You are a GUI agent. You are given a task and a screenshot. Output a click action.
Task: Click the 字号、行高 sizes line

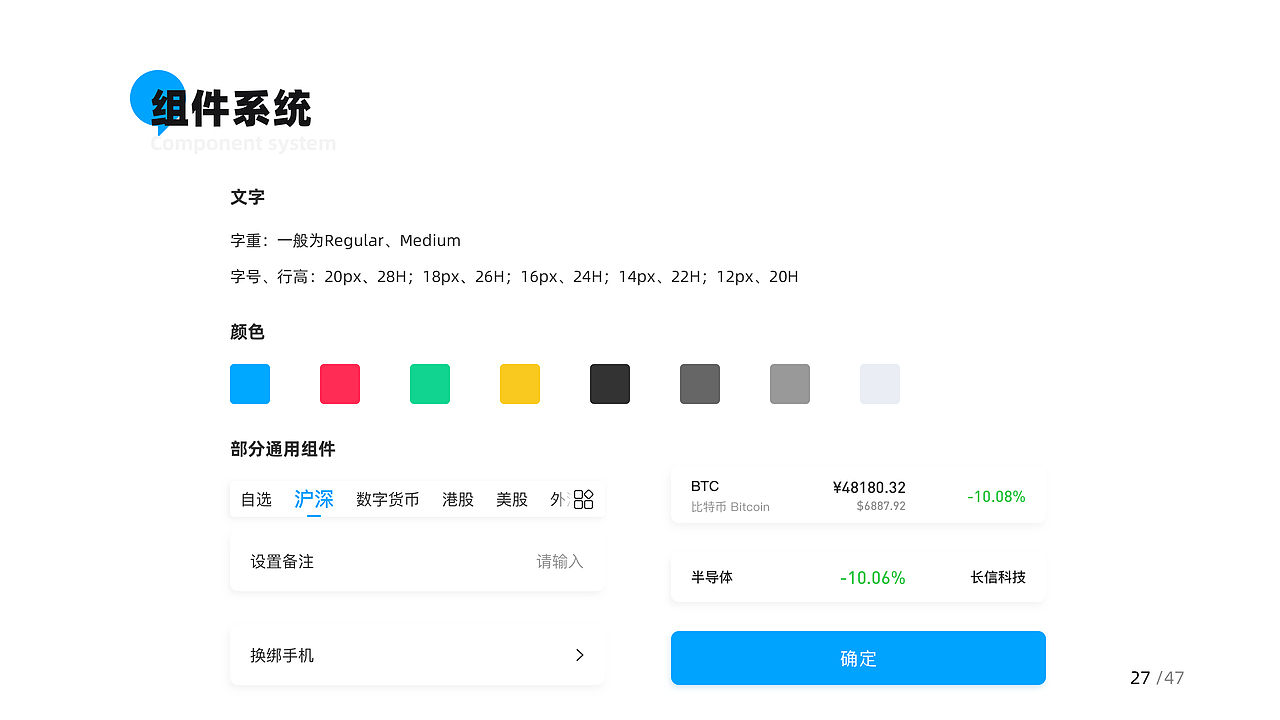(x=514, y=277)
